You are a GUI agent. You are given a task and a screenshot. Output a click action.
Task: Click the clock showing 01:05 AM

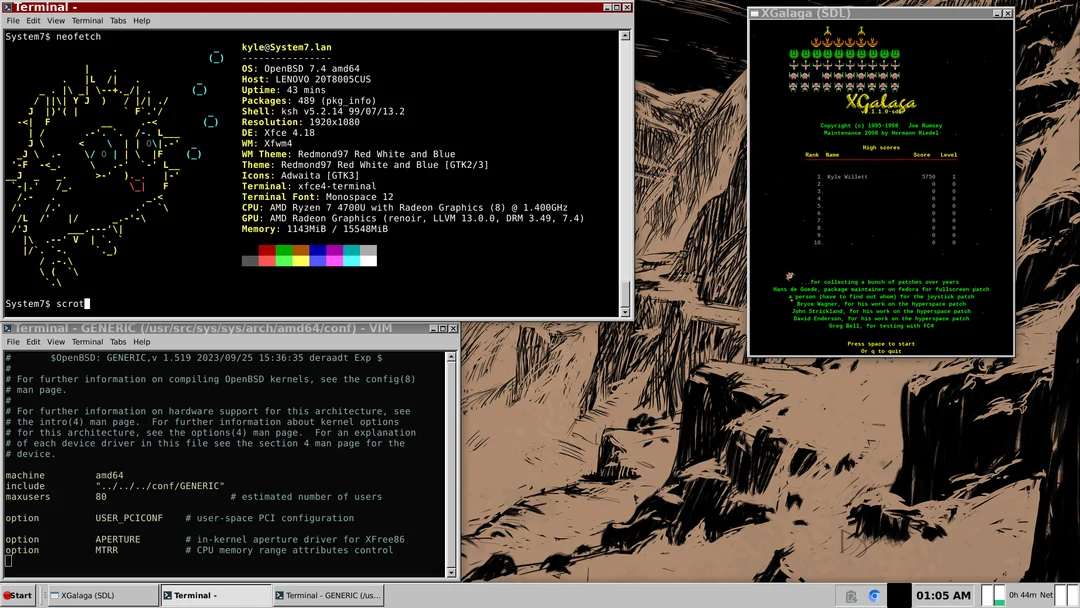coord(944,595)
